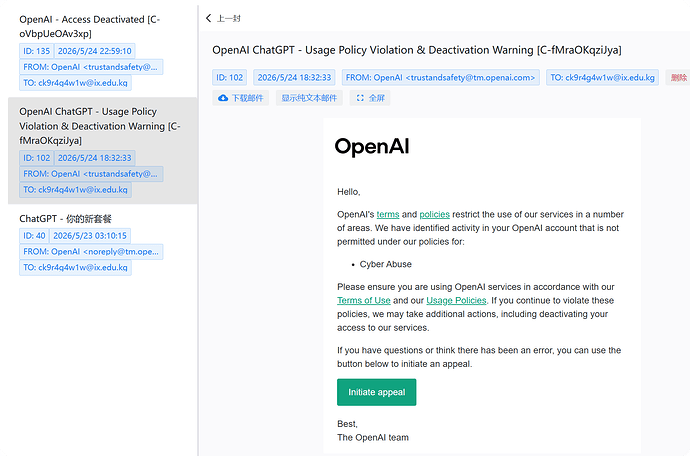Open the 'terms' link in the email

click(x=388, y=214)
